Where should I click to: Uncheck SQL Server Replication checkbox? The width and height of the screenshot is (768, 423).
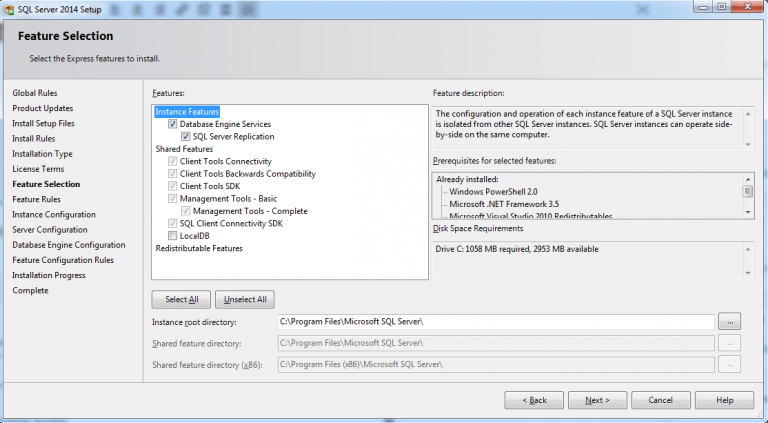click(x=186, y=136)
